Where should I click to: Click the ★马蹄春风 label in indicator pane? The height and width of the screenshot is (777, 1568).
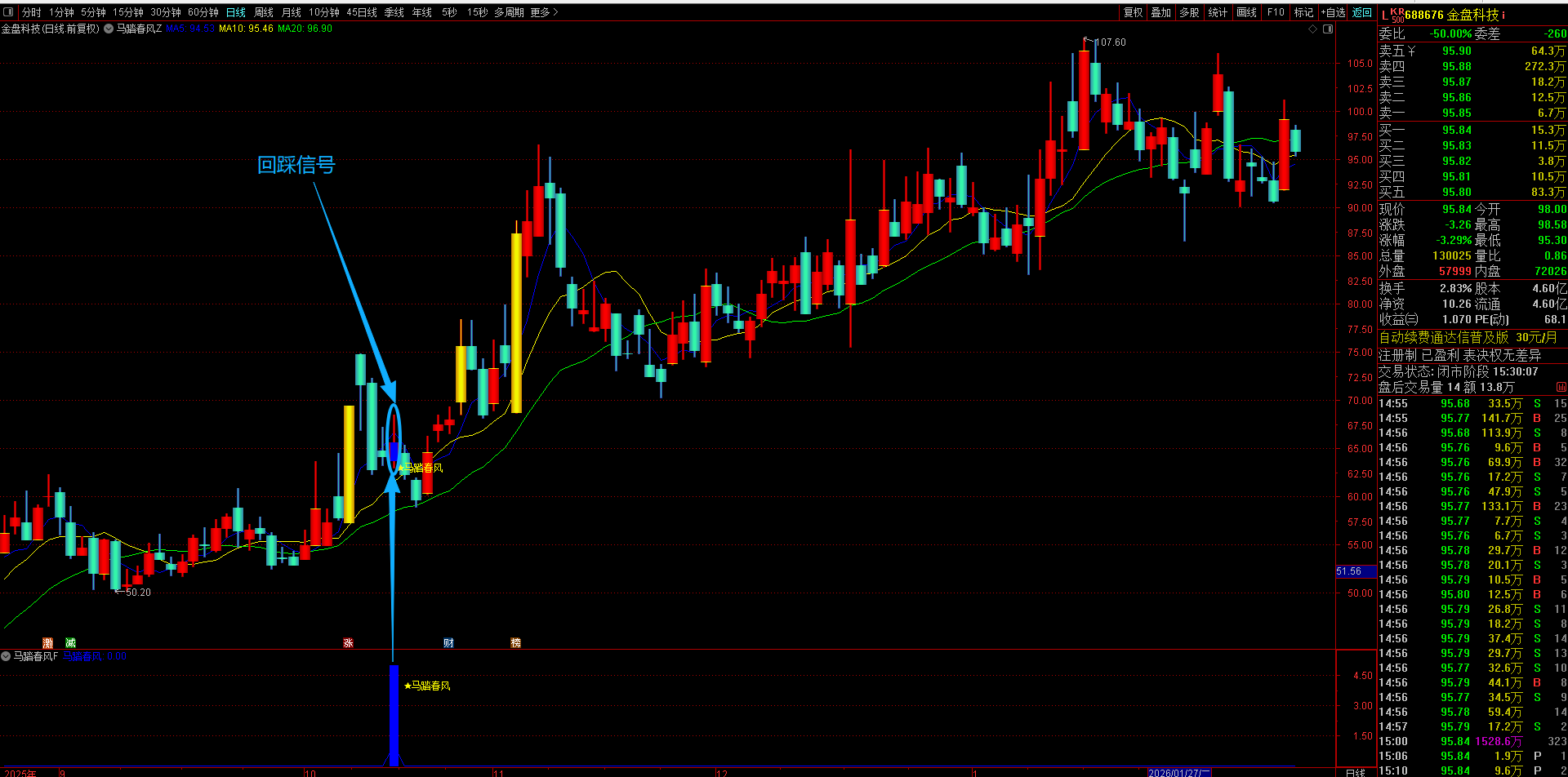[427, 686]
